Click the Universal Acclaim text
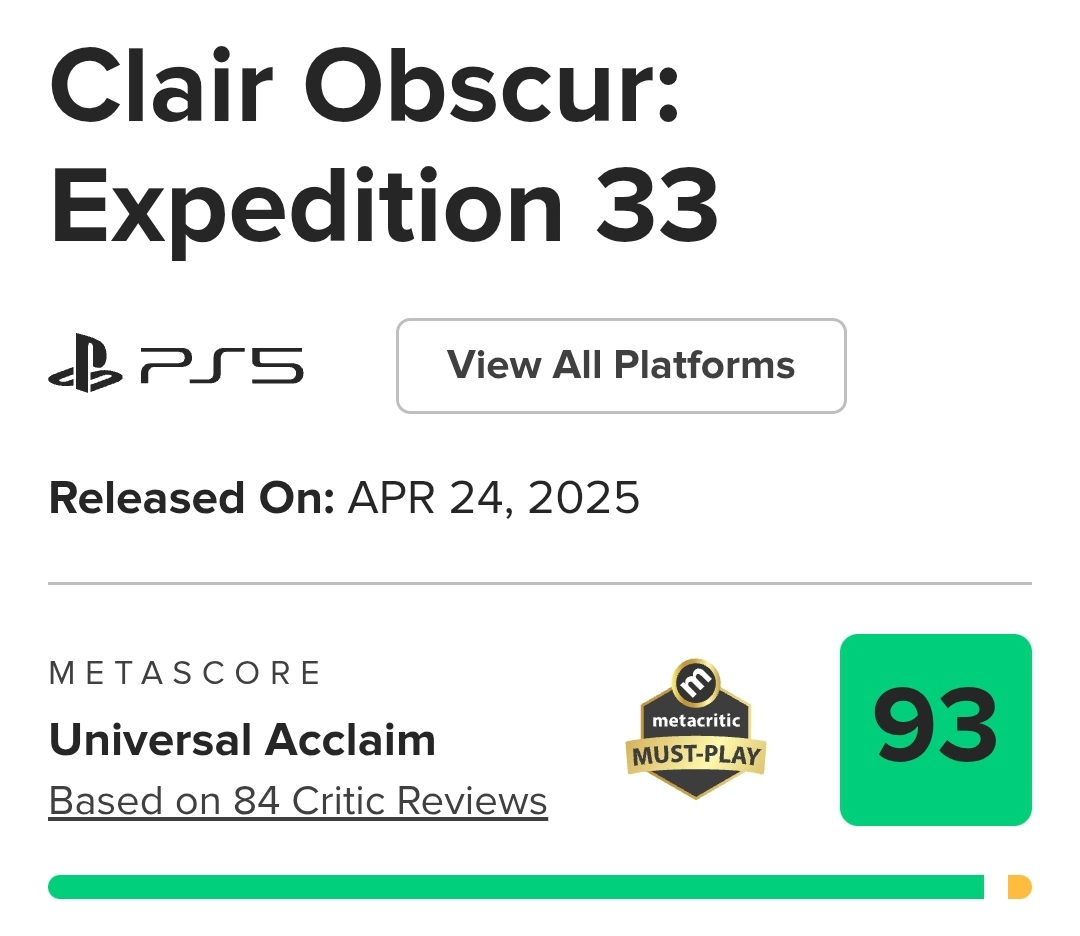The width and height of the screenshot is (1080, 936). (x=242, y=740)
